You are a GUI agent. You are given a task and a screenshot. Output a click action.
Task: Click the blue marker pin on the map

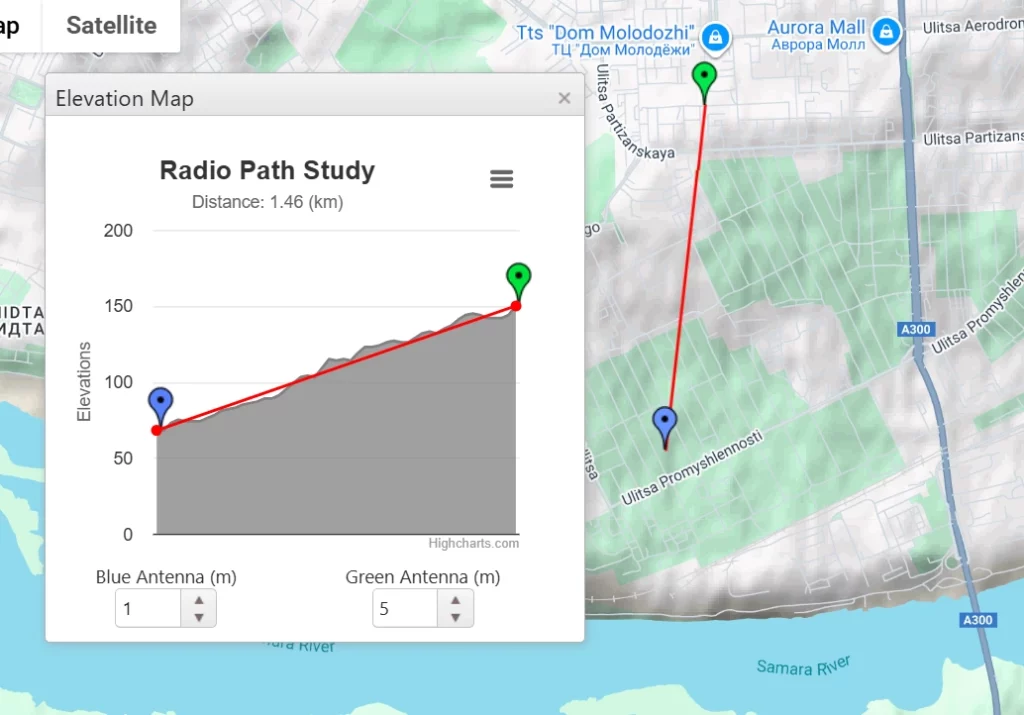[x=664, y=424]
